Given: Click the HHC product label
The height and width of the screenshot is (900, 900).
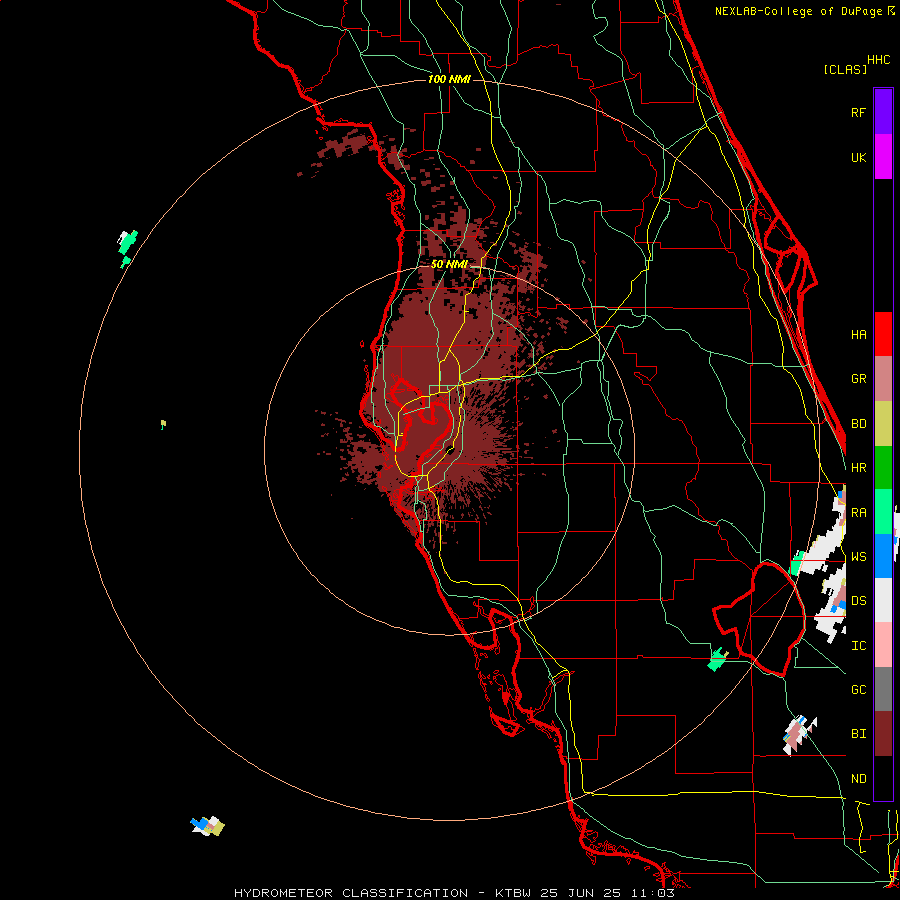Looking at the screenshot, I should click(x=879, y=60).
